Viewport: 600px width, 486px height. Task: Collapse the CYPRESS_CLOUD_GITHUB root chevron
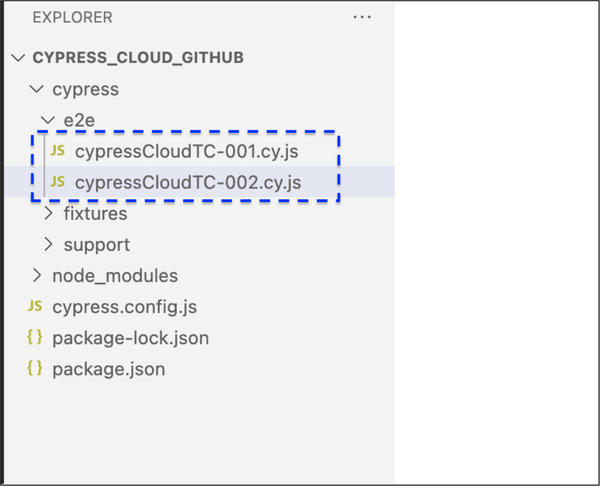17,58
